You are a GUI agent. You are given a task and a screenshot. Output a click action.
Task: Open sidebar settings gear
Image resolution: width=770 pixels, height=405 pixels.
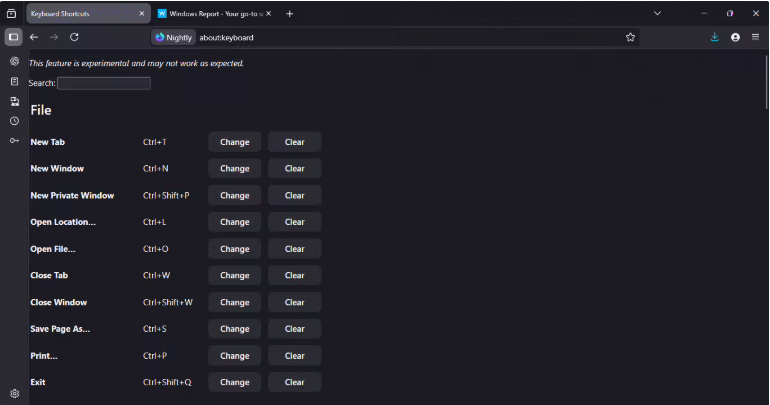click(14, 394)
